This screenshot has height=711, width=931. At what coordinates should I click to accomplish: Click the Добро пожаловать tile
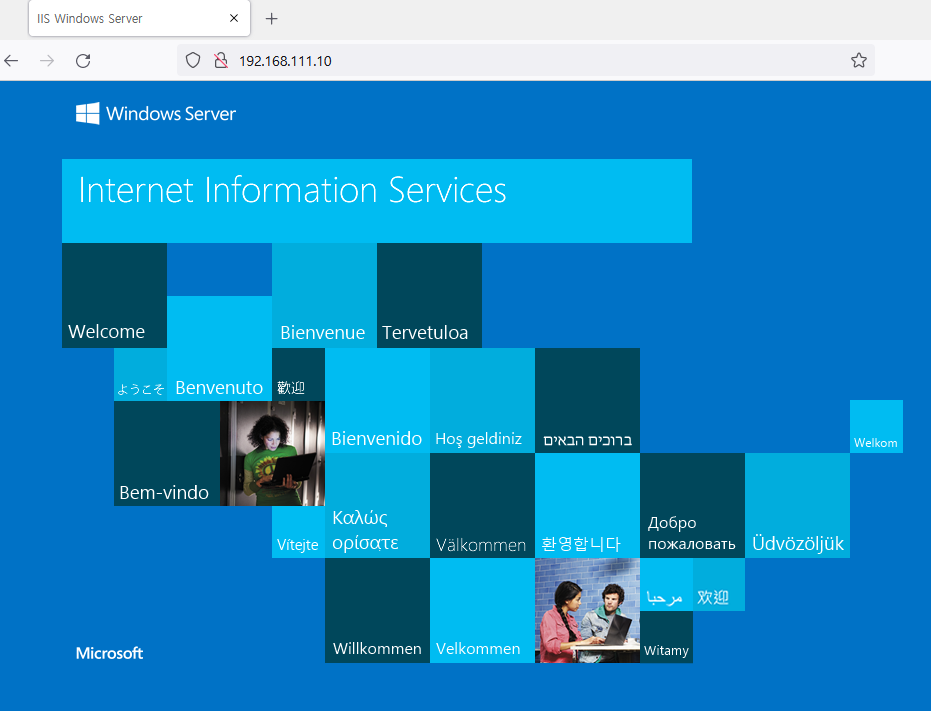pyautogui.click(x=692, y=505)
